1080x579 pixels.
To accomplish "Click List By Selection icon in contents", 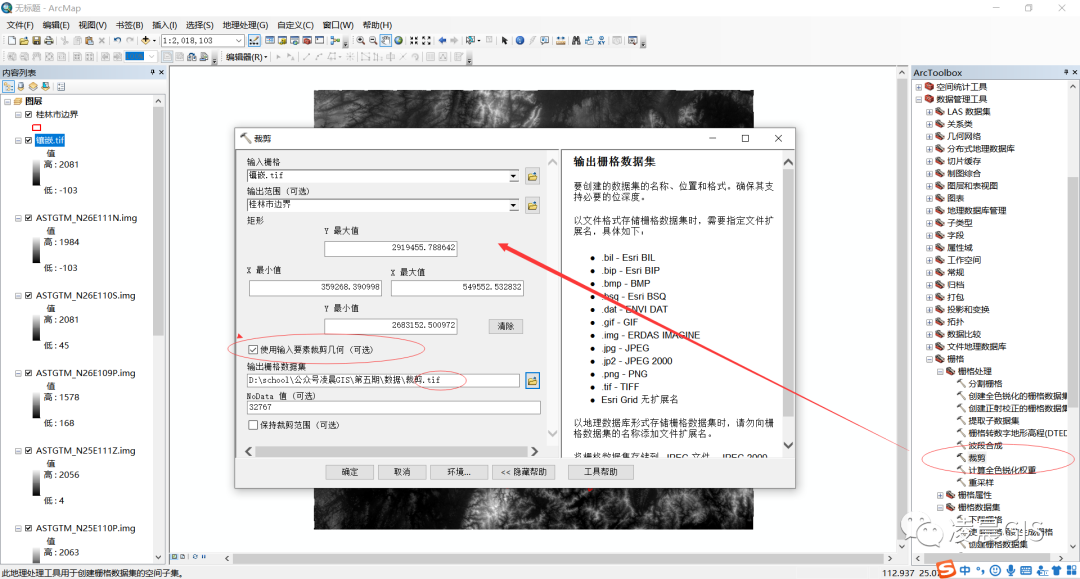I will click(x=45, y=87).
